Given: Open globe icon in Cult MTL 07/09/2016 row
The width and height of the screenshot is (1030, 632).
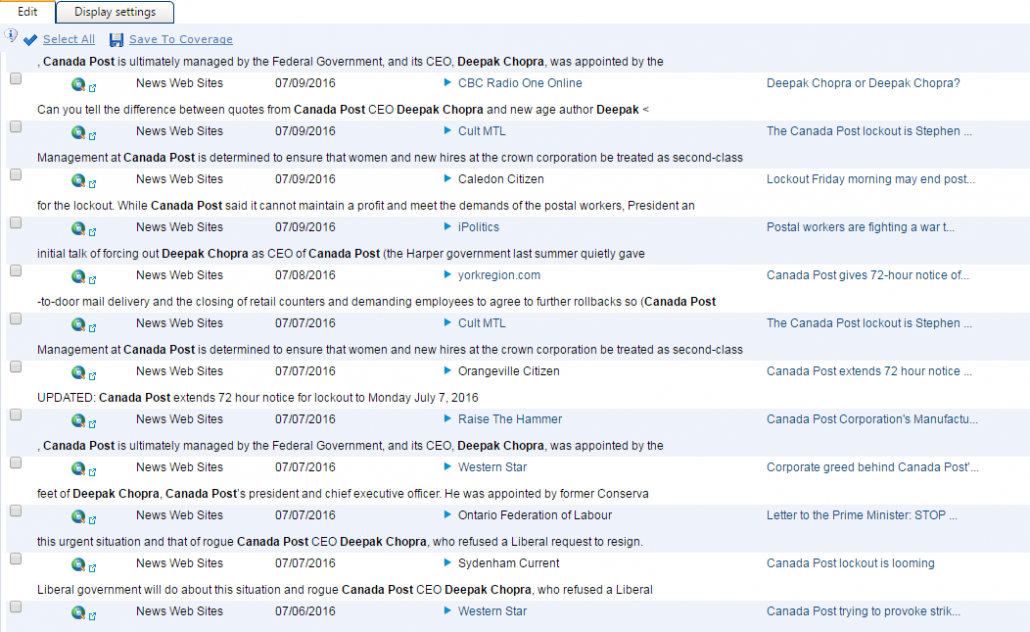Looking at the screenshot, I should (x=78, y=132).
